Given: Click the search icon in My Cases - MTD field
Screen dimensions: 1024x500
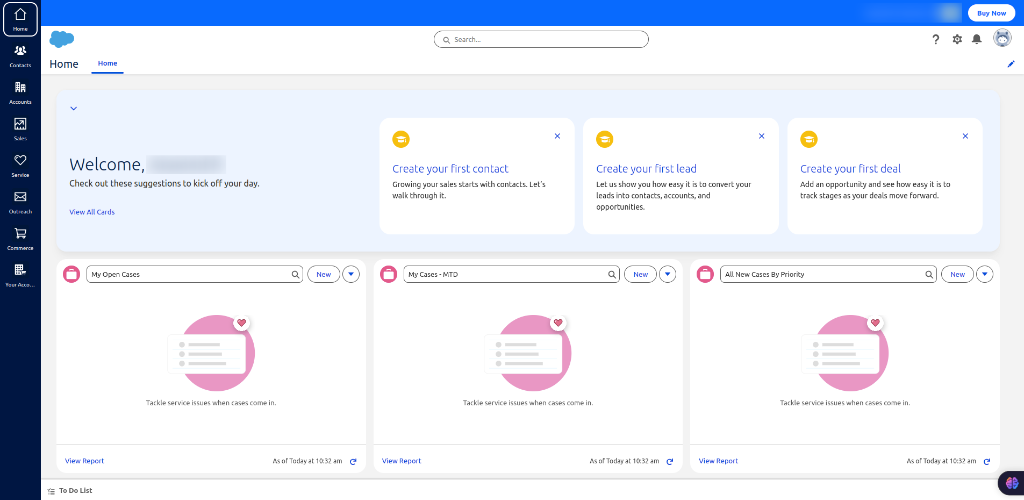Looking at the screenshot, I should 612,275.
